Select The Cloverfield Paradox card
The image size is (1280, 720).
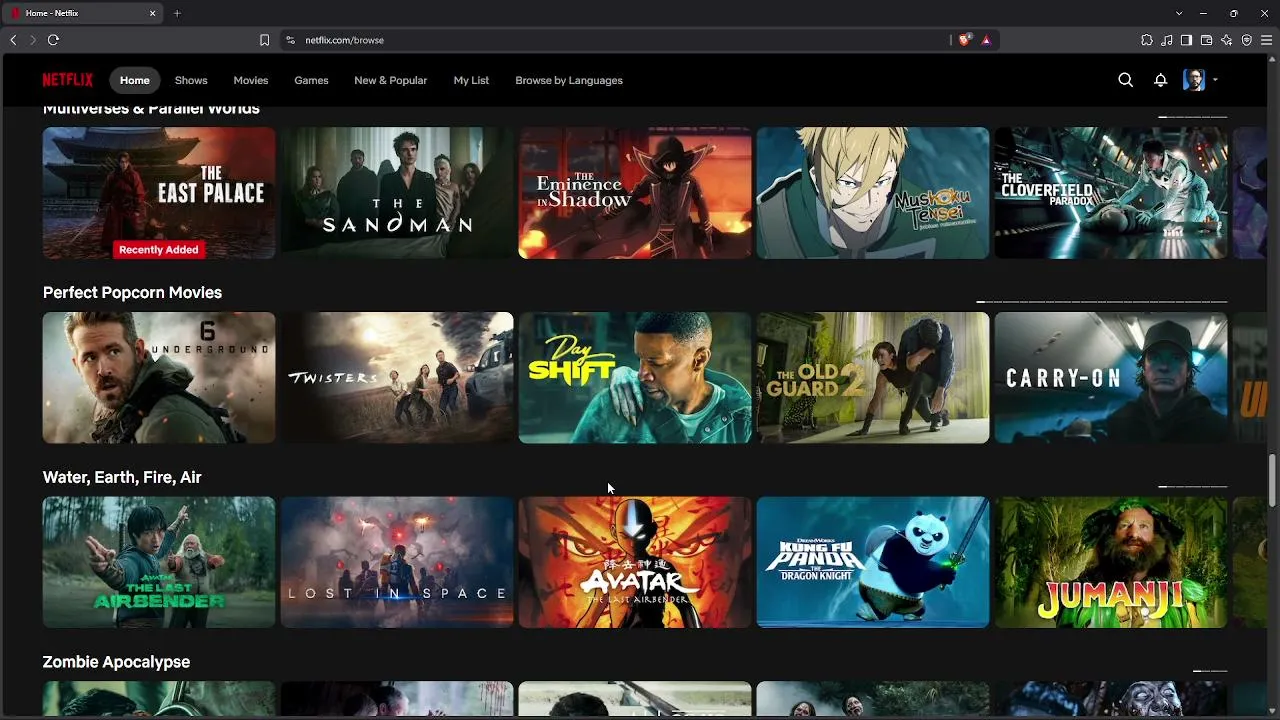1111,193
